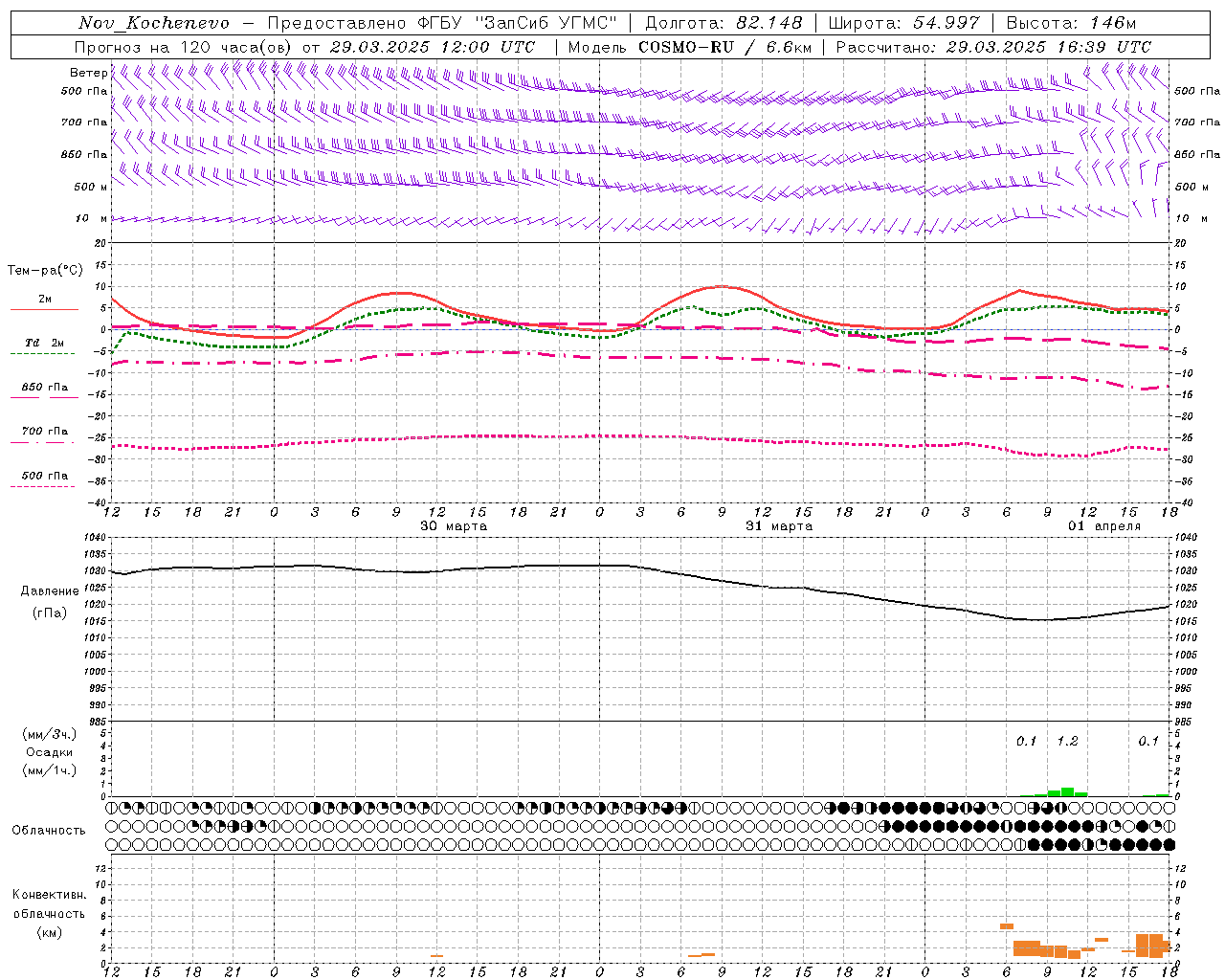Click the date label 01 апреля
The height and width of the screenshot is (980, 1225).
point(1104,526)
